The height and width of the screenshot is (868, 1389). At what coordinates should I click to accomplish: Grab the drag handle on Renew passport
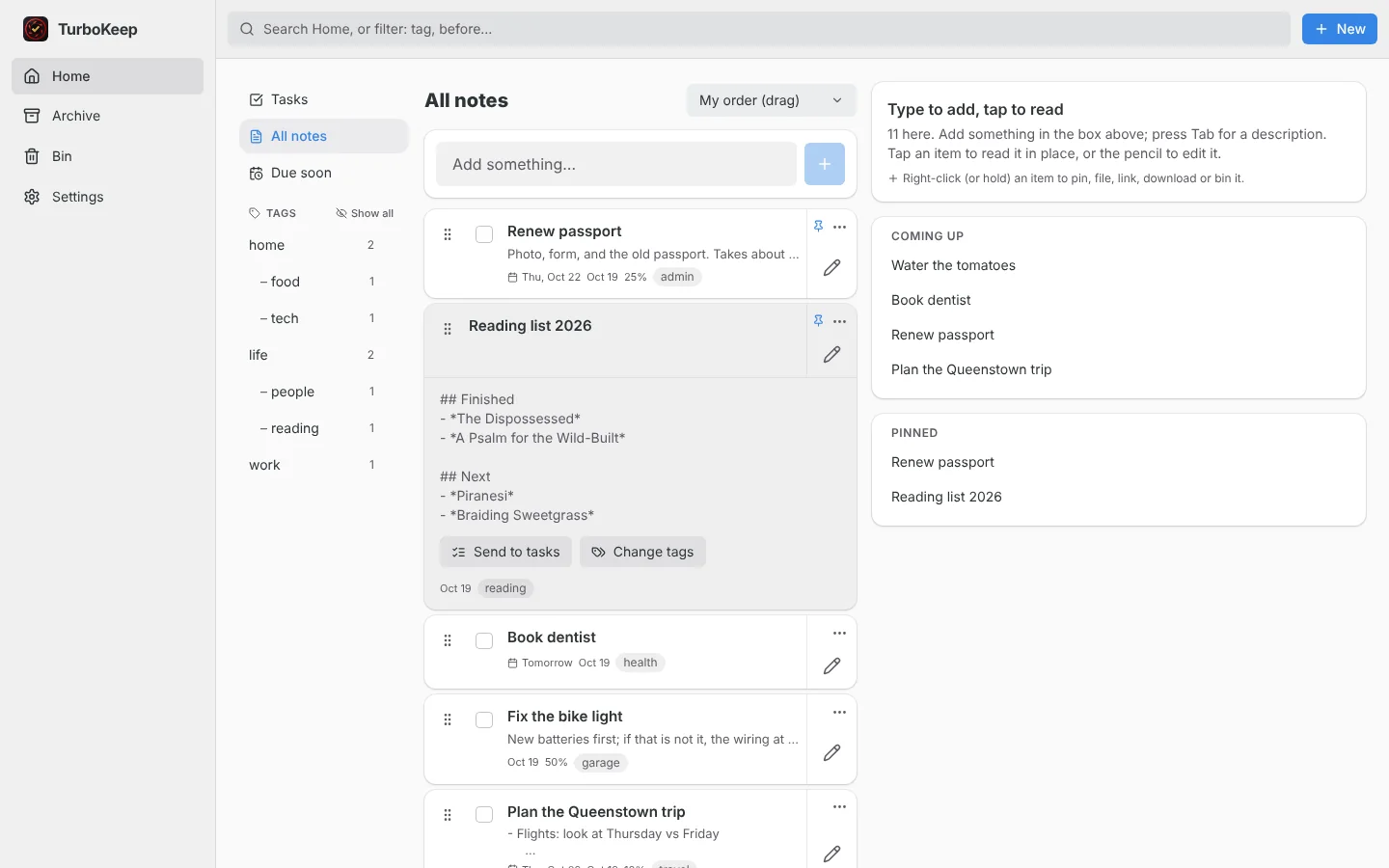tap(448, 234)
